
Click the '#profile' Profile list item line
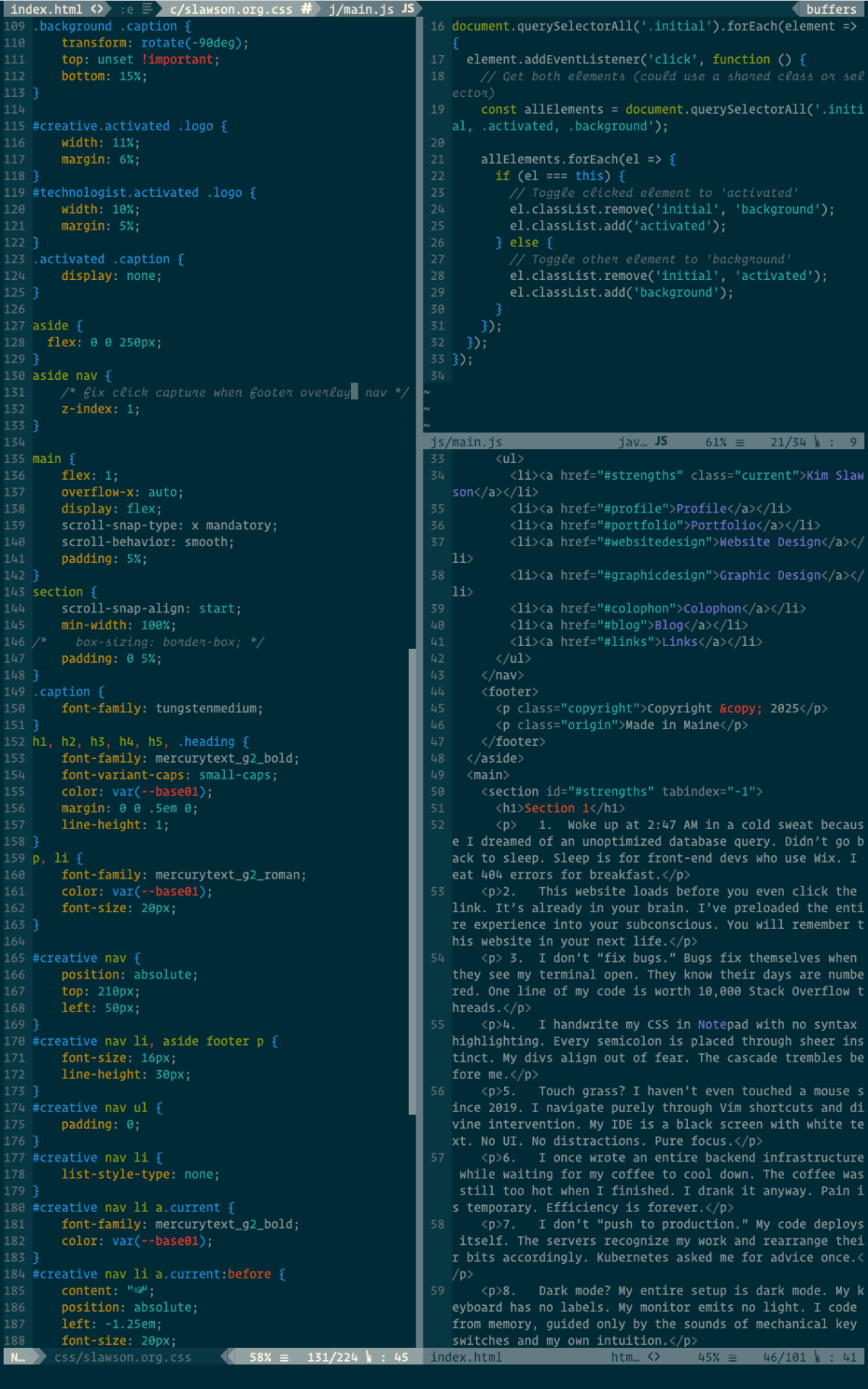(x=651, y=509)
